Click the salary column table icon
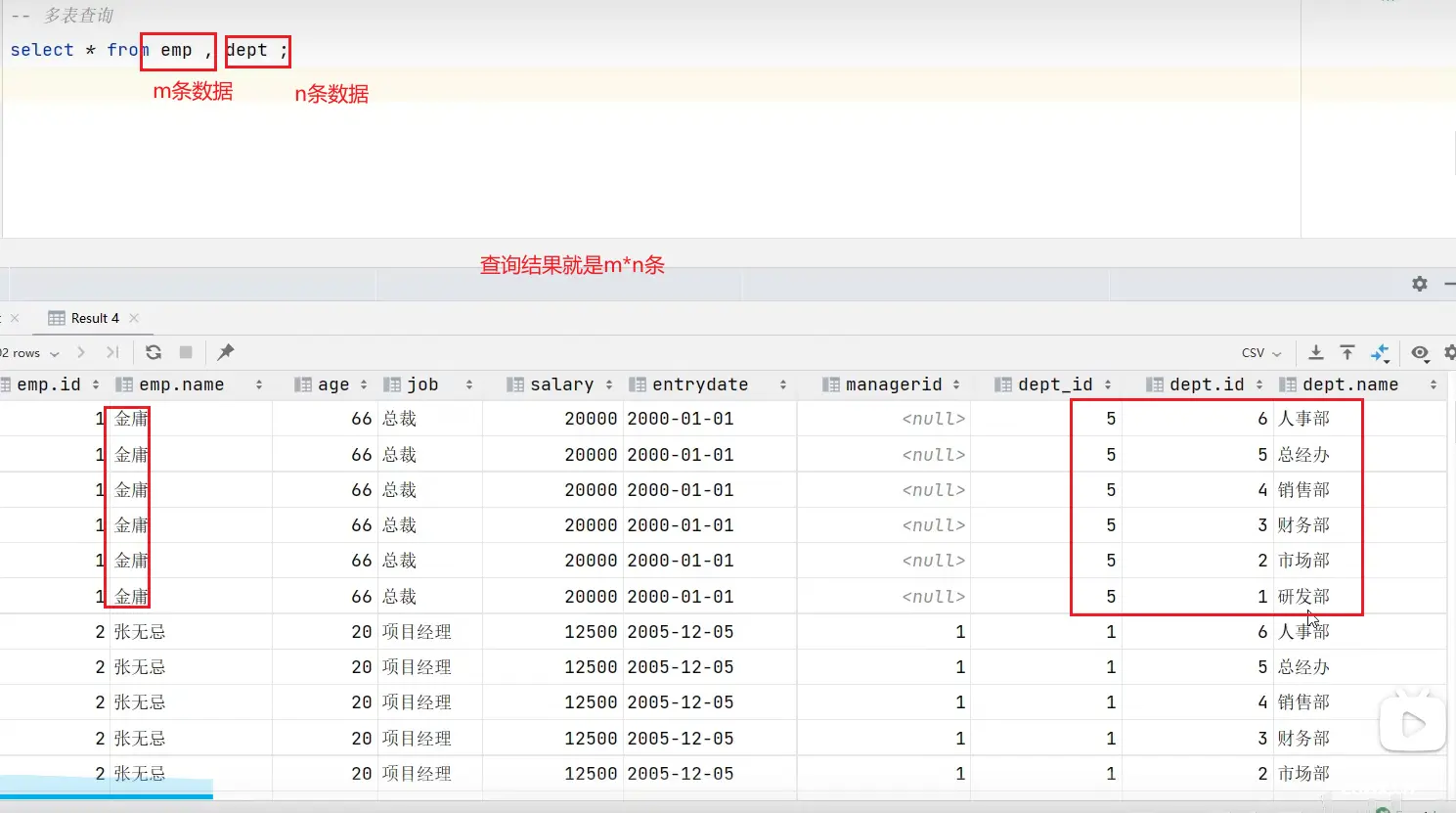This screenshot has width=1456, height=813. 515,385
